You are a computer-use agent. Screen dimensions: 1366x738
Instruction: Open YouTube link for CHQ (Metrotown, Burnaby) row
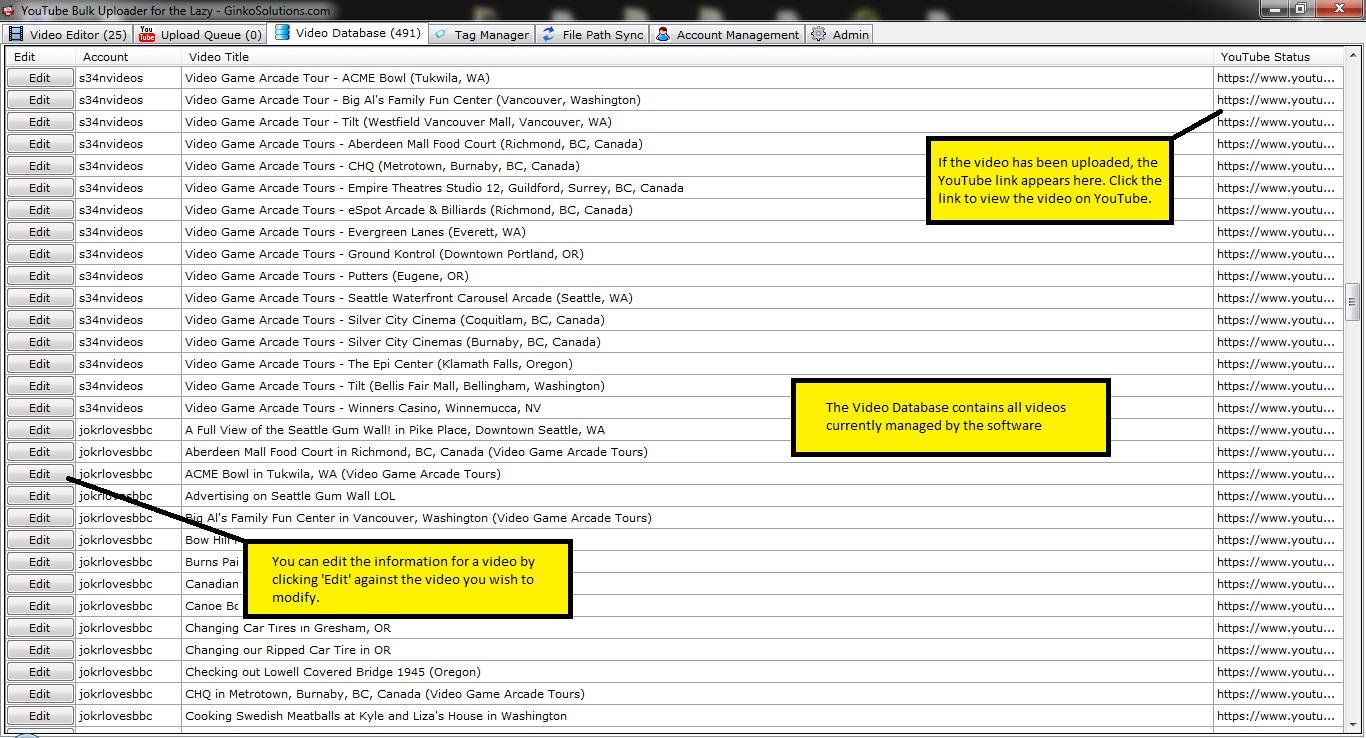(1276, 166)
